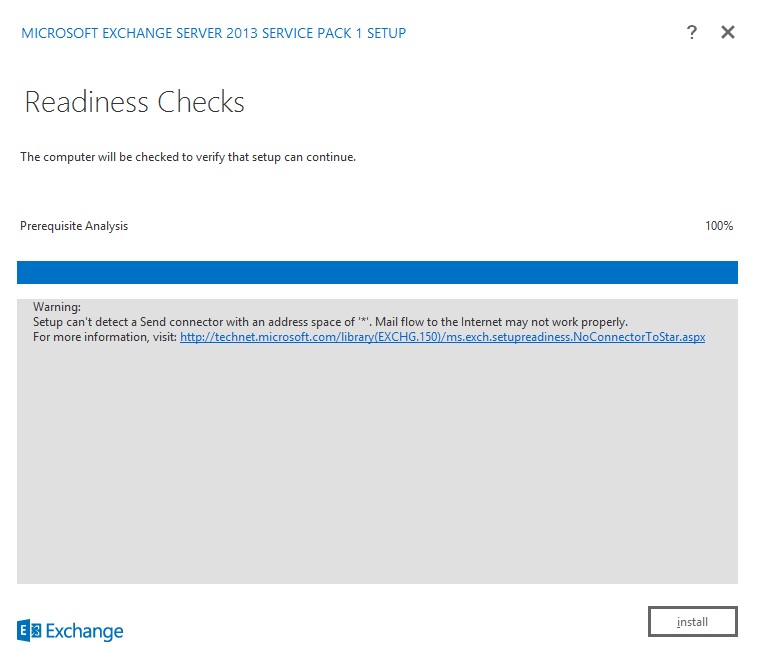Image resolution: width=759 pixels, height=651 pixels.
Task: Click the 100% progress percentage label
Action: (x=718, y=226)
